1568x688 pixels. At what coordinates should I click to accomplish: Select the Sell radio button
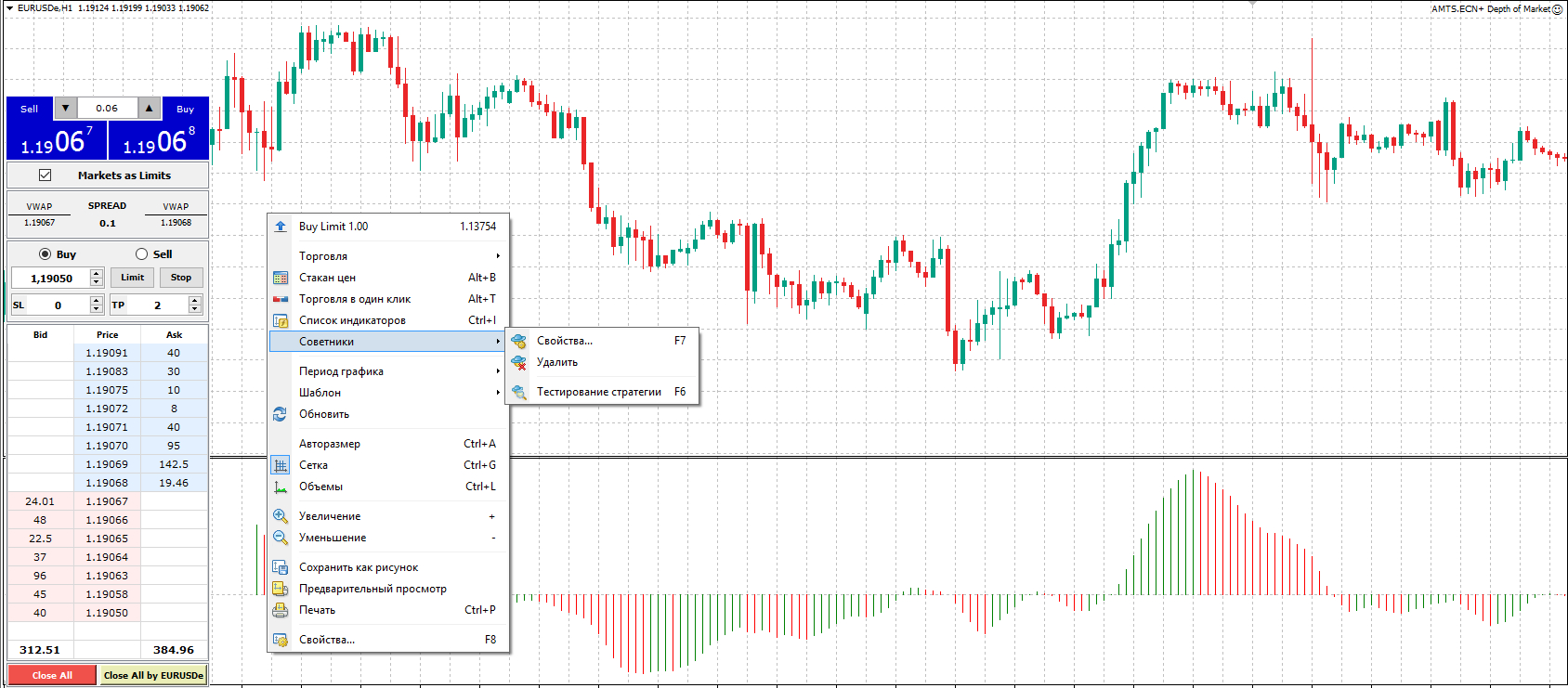[x=142, y=254]
